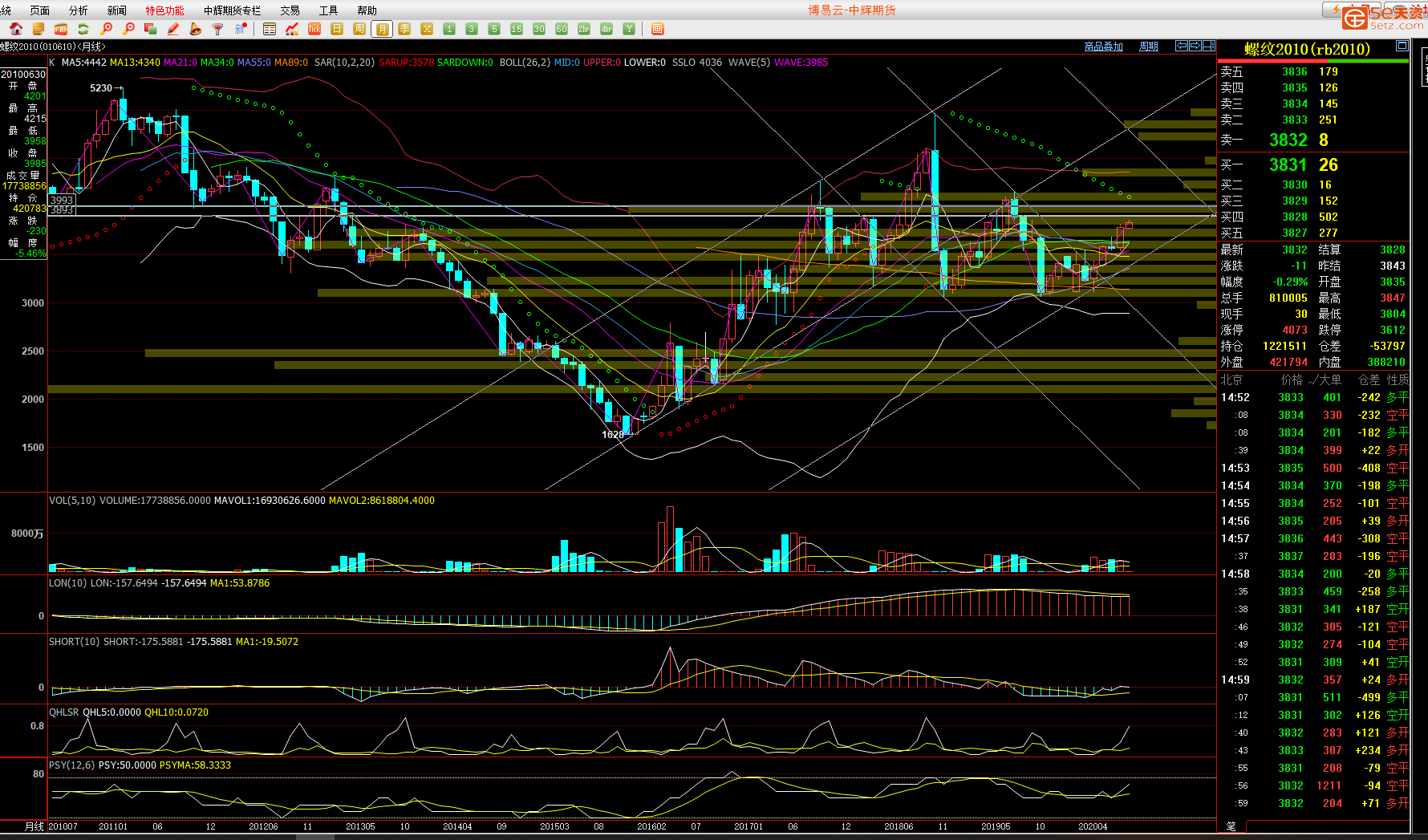The width and height of the screenshot is (1428, 840).
Task: Switch to Tick chart icon
Action: [314, 29]
